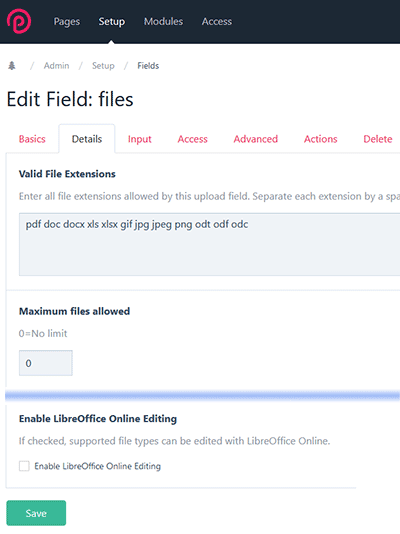This screenshot has width=400, height=534.
Task: Switch to the Input tab
Action: (140, 139)
